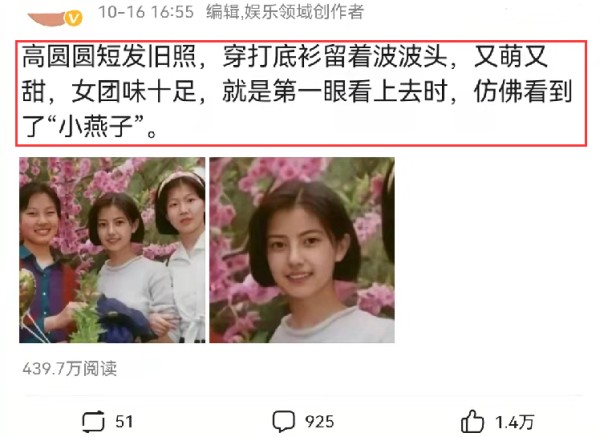The height and width of the screenshot is (437, 600).
Task: Click the dark blue garment in first photo
Action: tap(123, 319)
